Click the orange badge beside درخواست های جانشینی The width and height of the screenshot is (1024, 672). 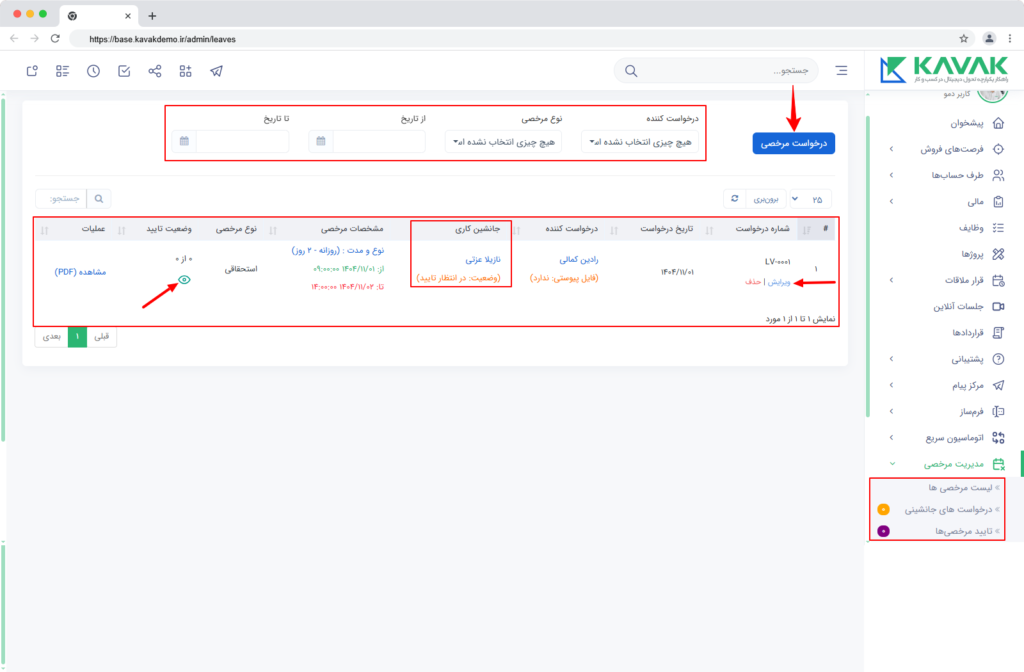pos(884,509)
